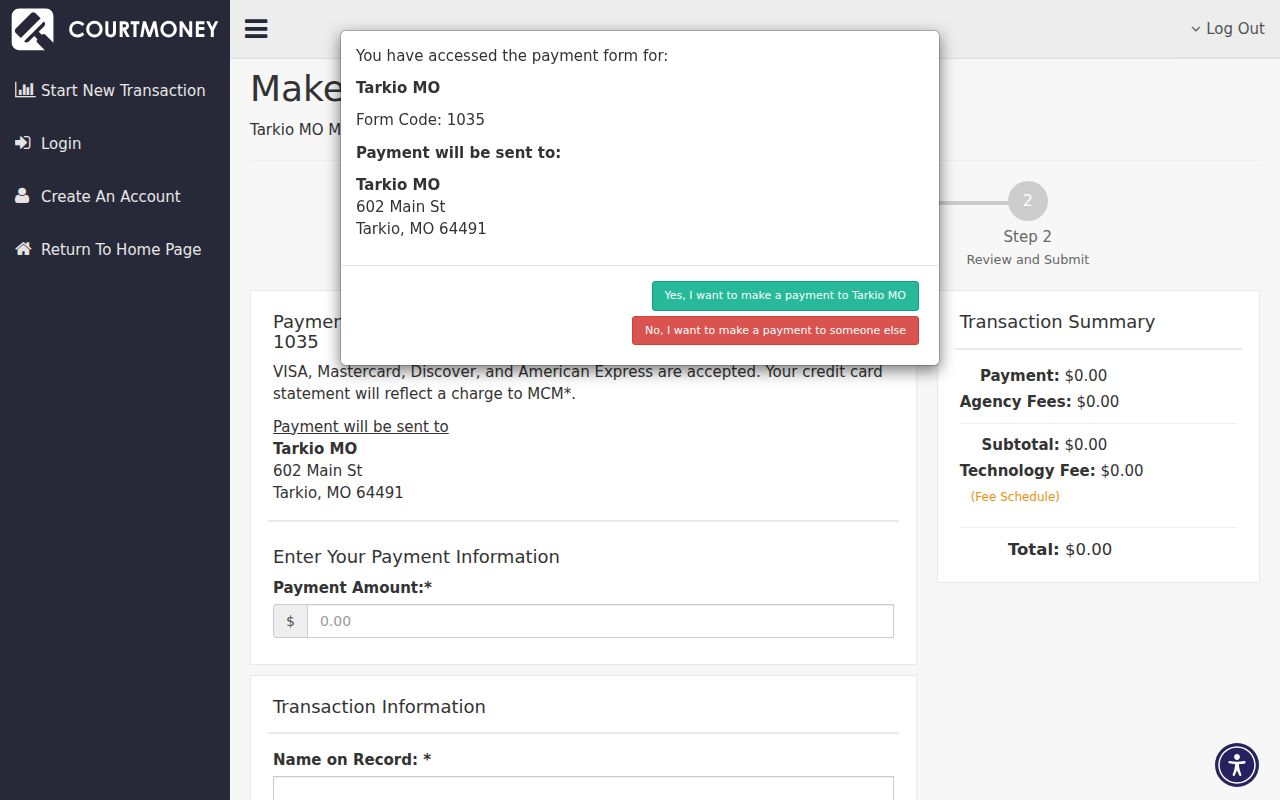Click the 'Total: $0.00' line
Viewport: 1280px width, 800px height.
1060,550
